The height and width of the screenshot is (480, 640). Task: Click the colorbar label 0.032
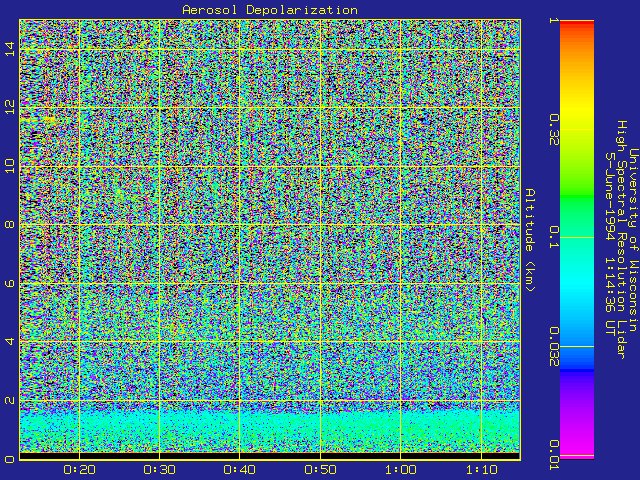click(x=554, y=347)
